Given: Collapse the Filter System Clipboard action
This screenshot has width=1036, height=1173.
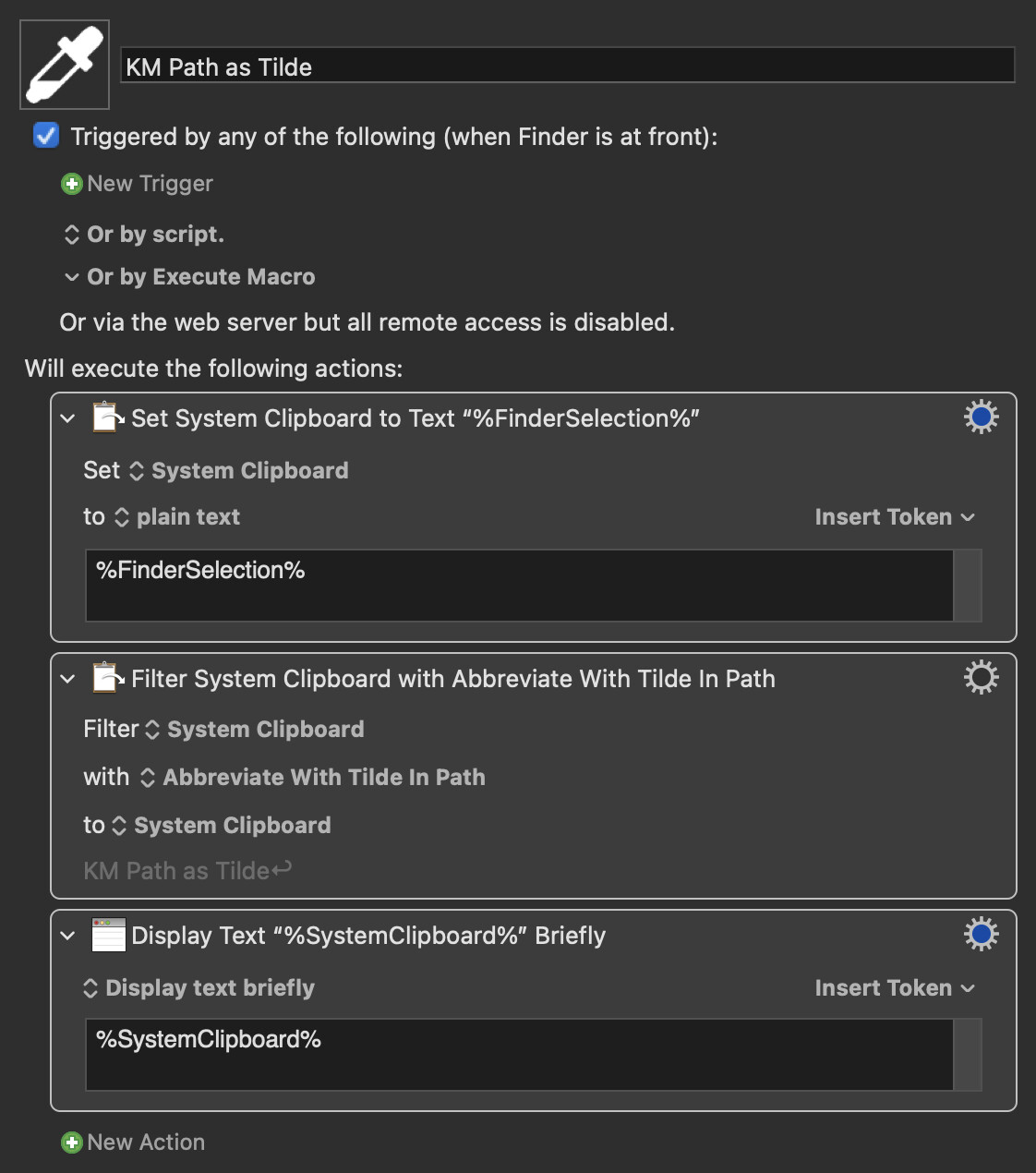Looking at the screenshot, I should [x=67, y=679].
